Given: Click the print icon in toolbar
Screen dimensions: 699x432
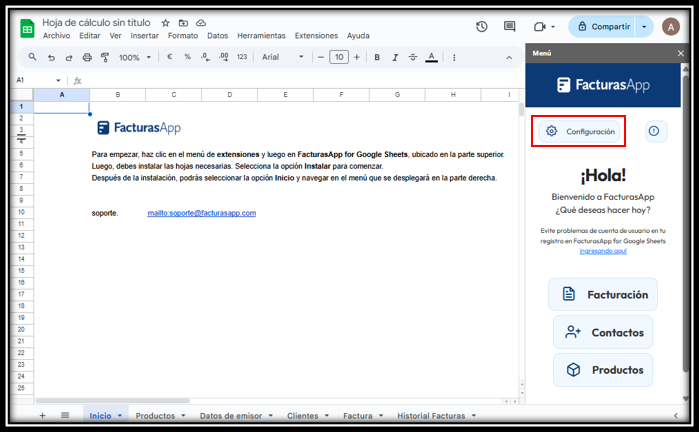Looking at the screenshot, I should [x=86, y=58].
